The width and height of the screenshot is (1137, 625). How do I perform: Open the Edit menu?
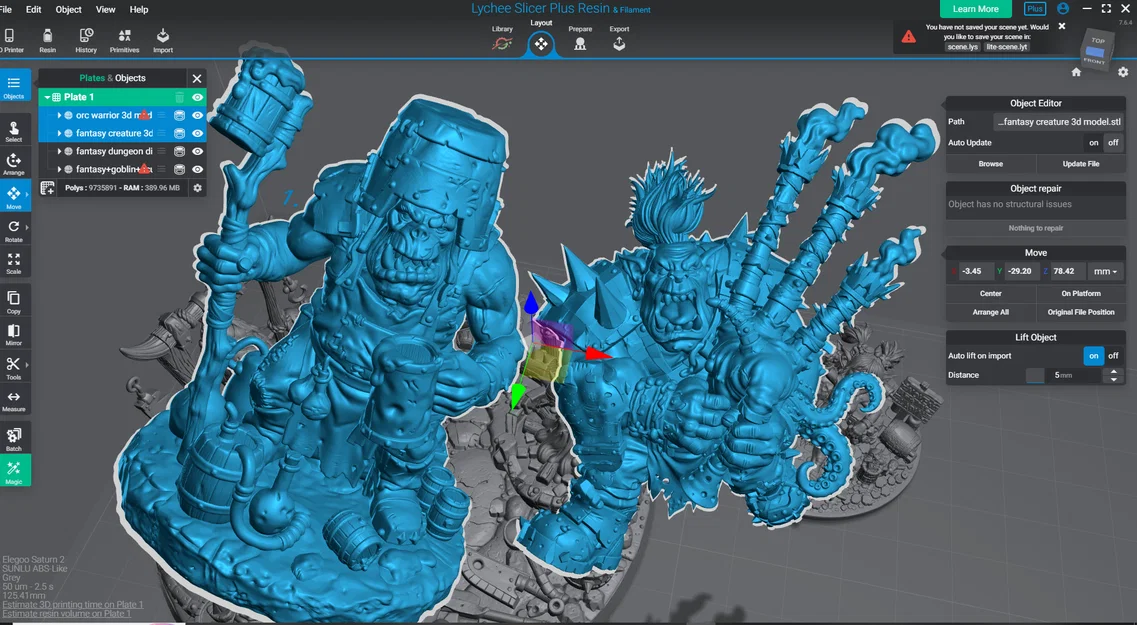[33, 9]
